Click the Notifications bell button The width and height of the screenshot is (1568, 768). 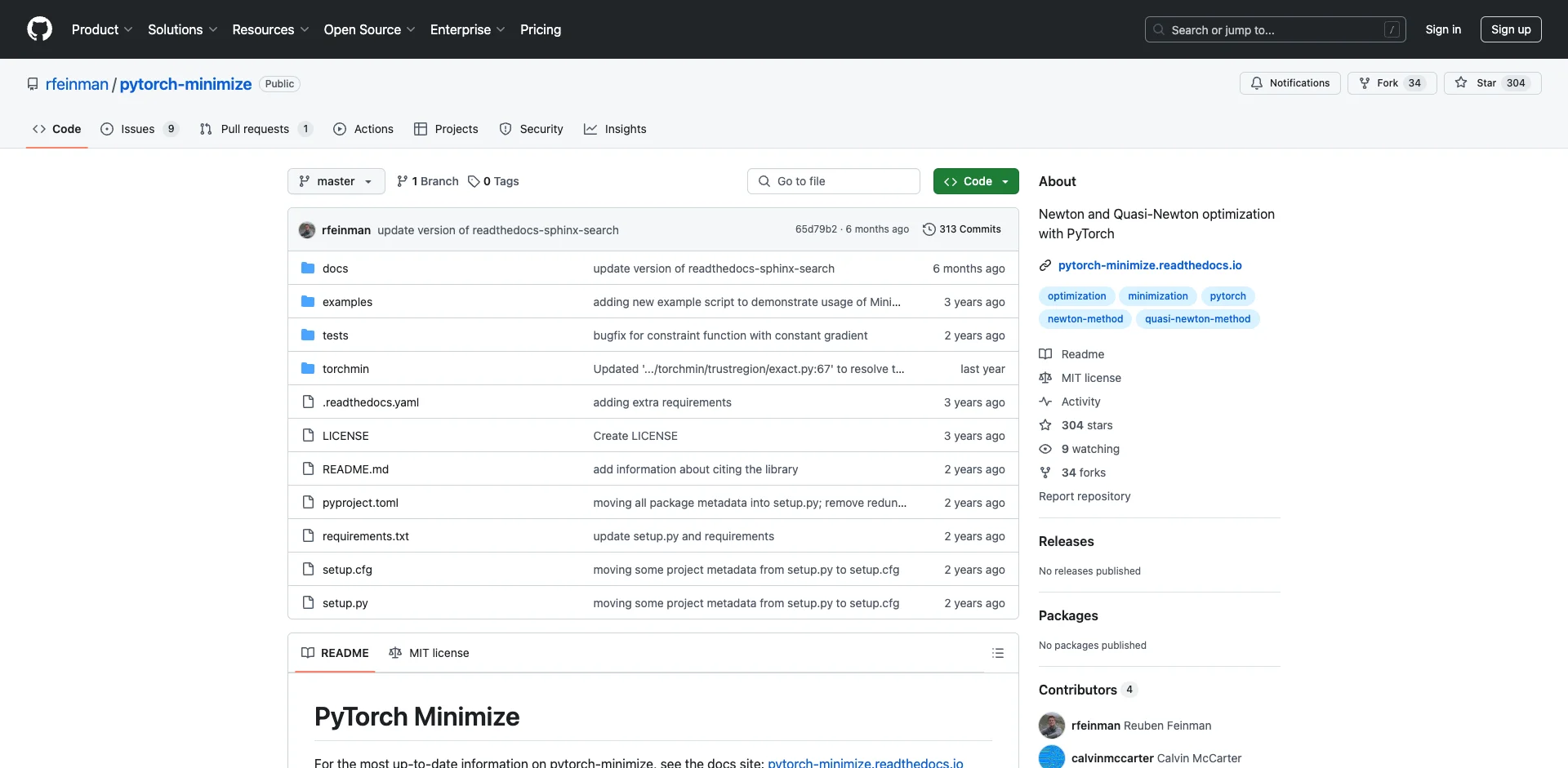point(1290,83)
